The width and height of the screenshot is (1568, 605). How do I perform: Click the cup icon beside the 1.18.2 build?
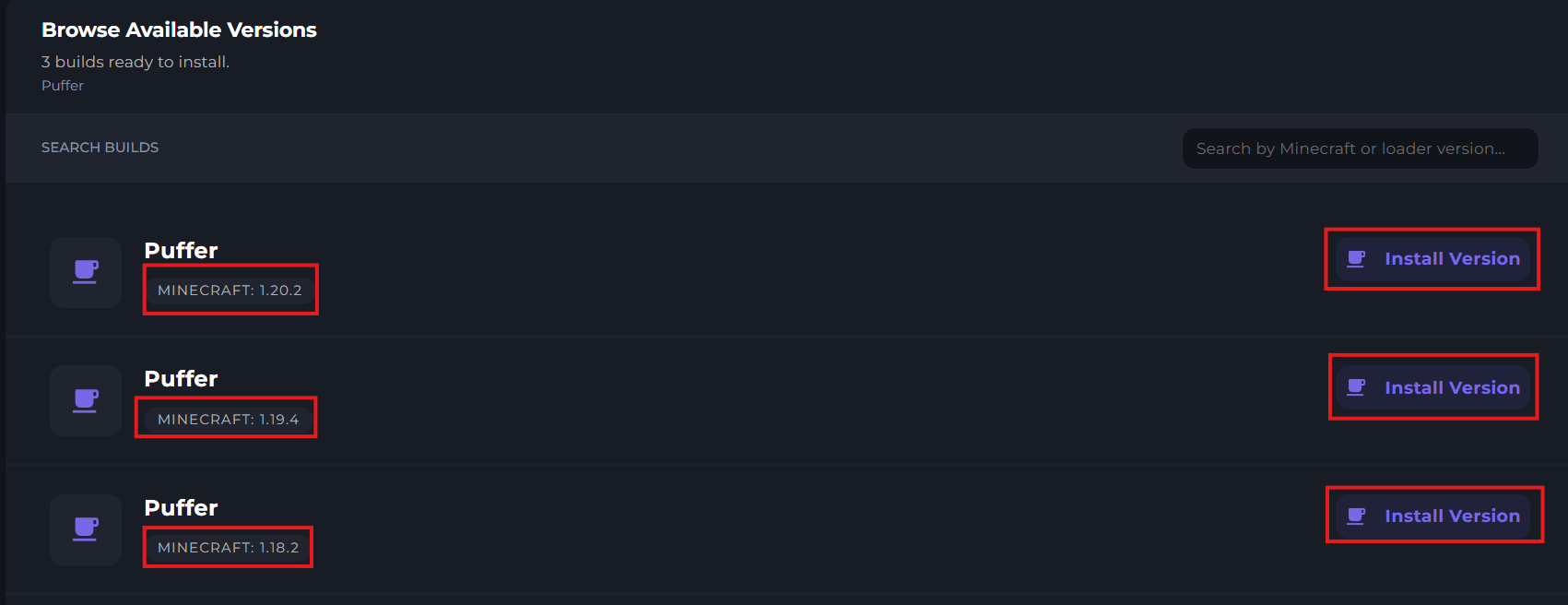click(86, 528)
